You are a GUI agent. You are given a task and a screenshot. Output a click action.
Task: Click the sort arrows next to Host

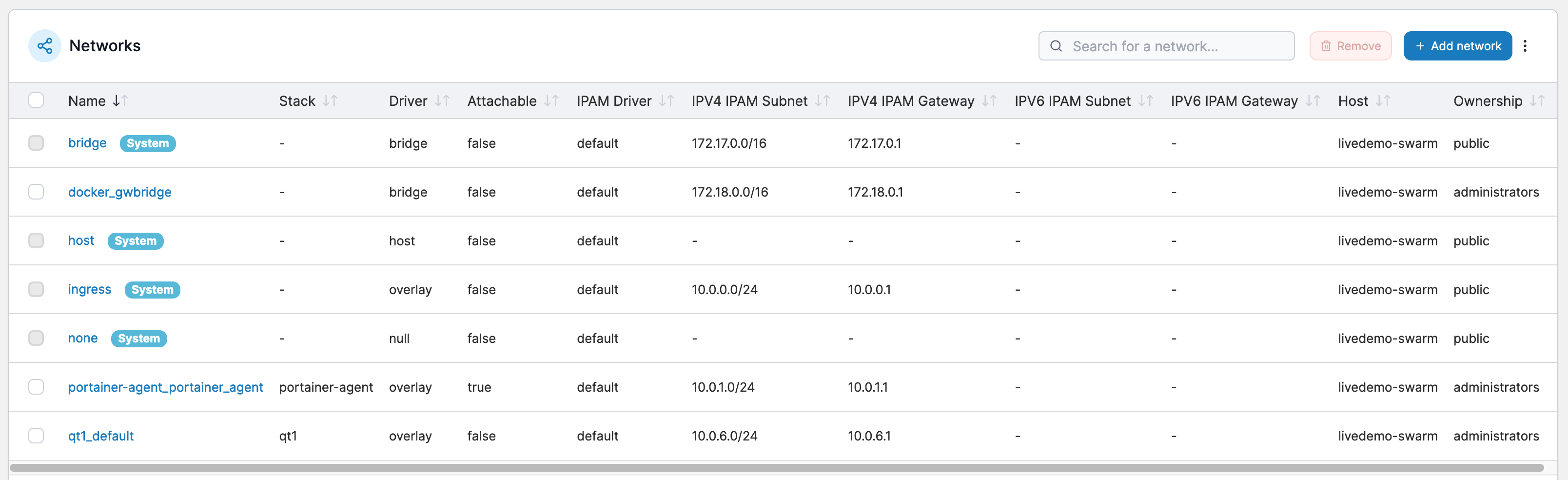click(x=1383, y=100)
